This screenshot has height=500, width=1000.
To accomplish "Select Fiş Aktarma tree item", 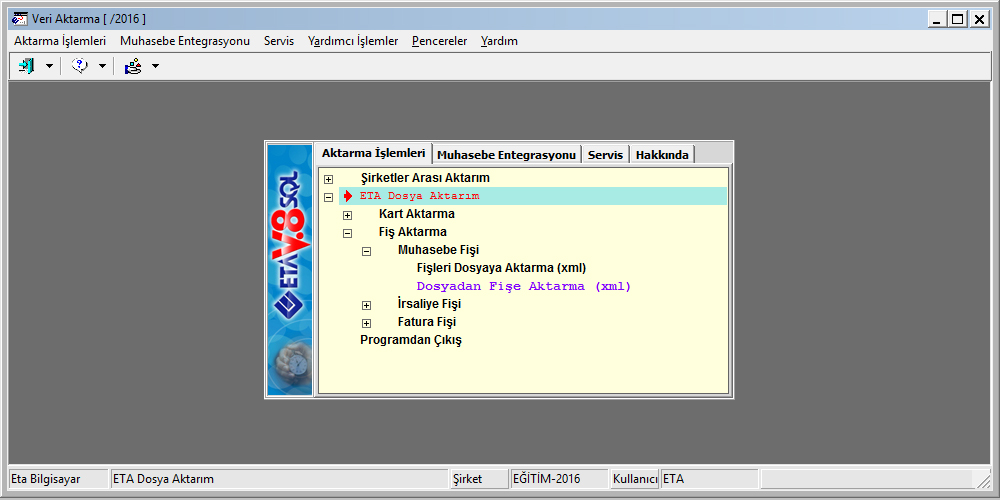I will point(413,232).
